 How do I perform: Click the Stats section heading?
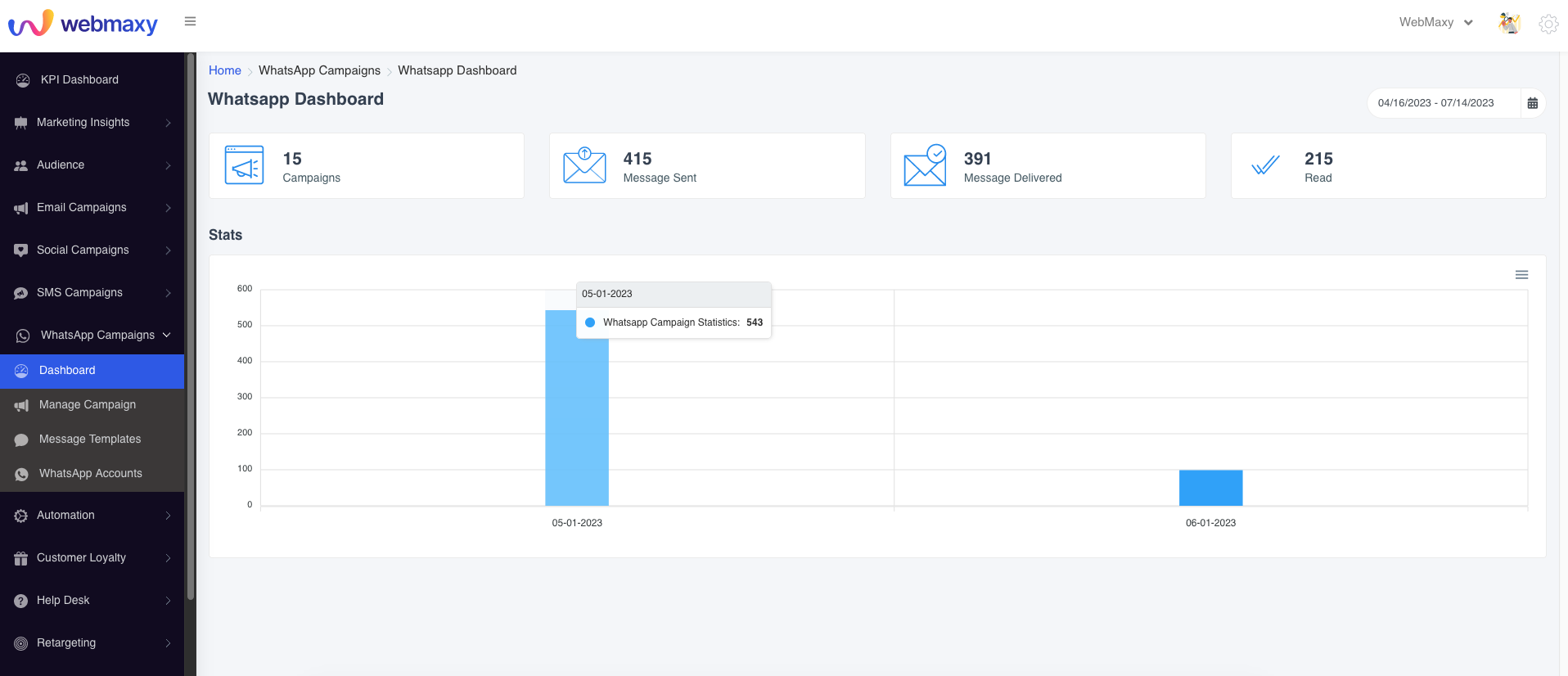point(226,235)
